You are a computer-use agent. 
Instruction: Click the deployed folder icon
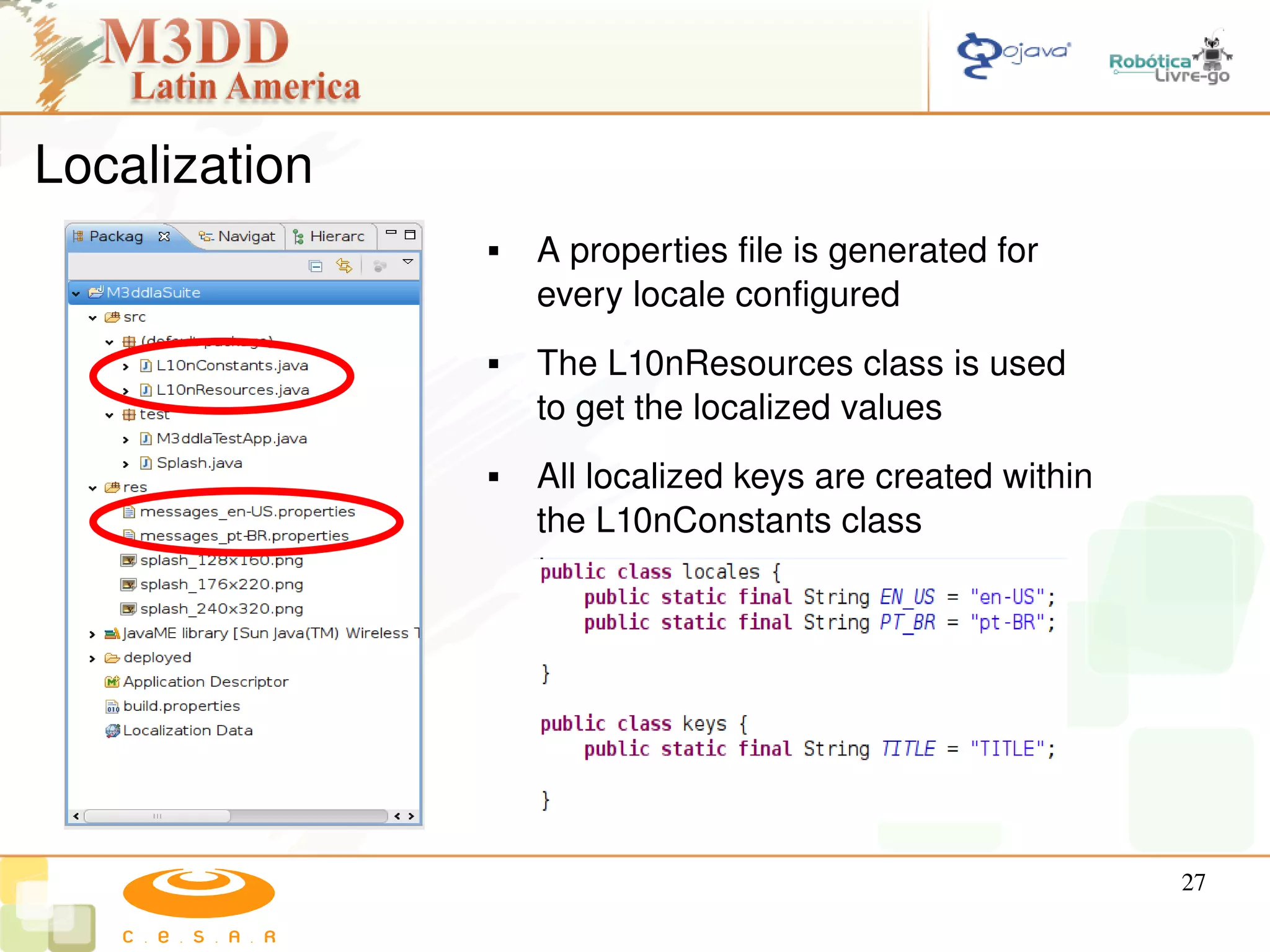pos(112,658)
